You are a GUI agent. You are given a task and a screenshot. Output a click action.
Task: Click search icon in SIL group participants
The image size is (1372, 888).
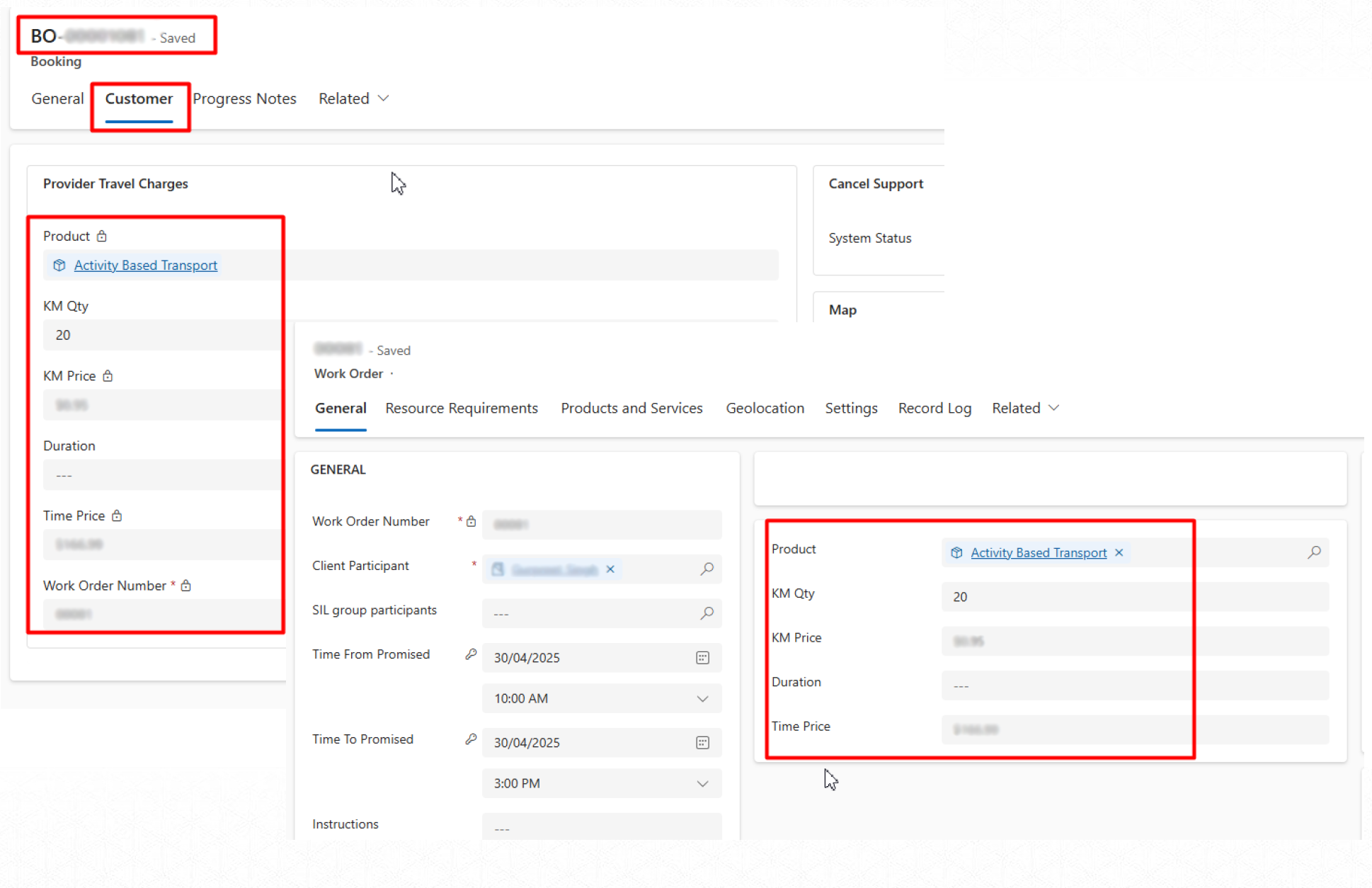click(707, 613)
